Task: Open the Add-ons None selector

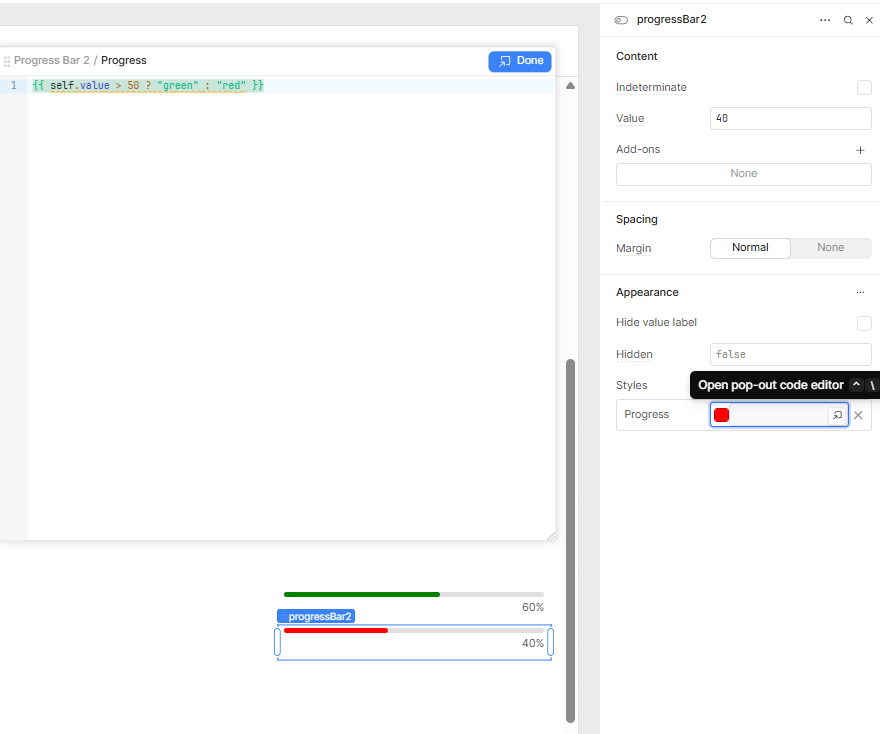Action: 743,174
